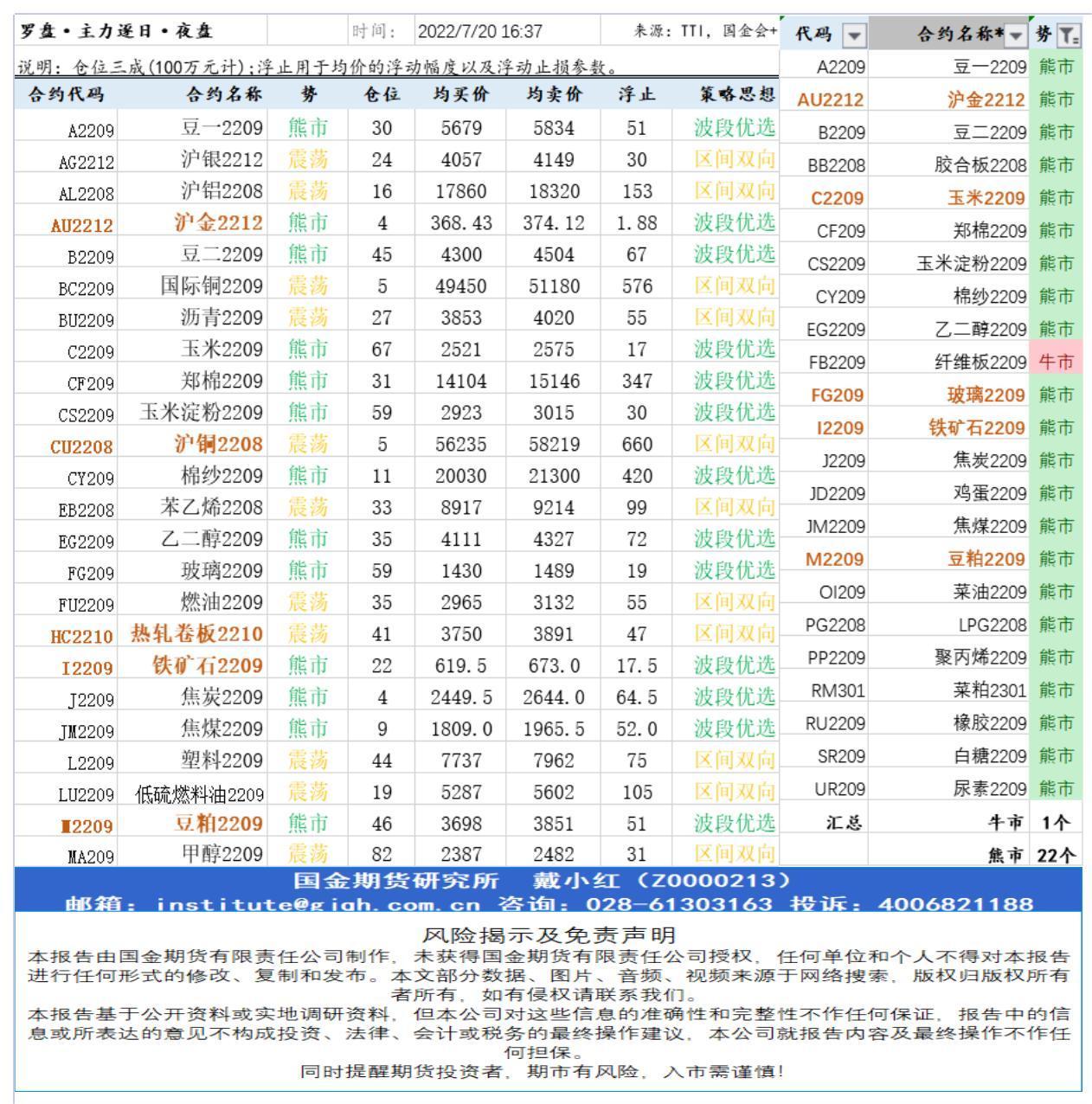The image size is (1092, 1104).
Task: Select the 均卖价 column header
Action: 554,94
